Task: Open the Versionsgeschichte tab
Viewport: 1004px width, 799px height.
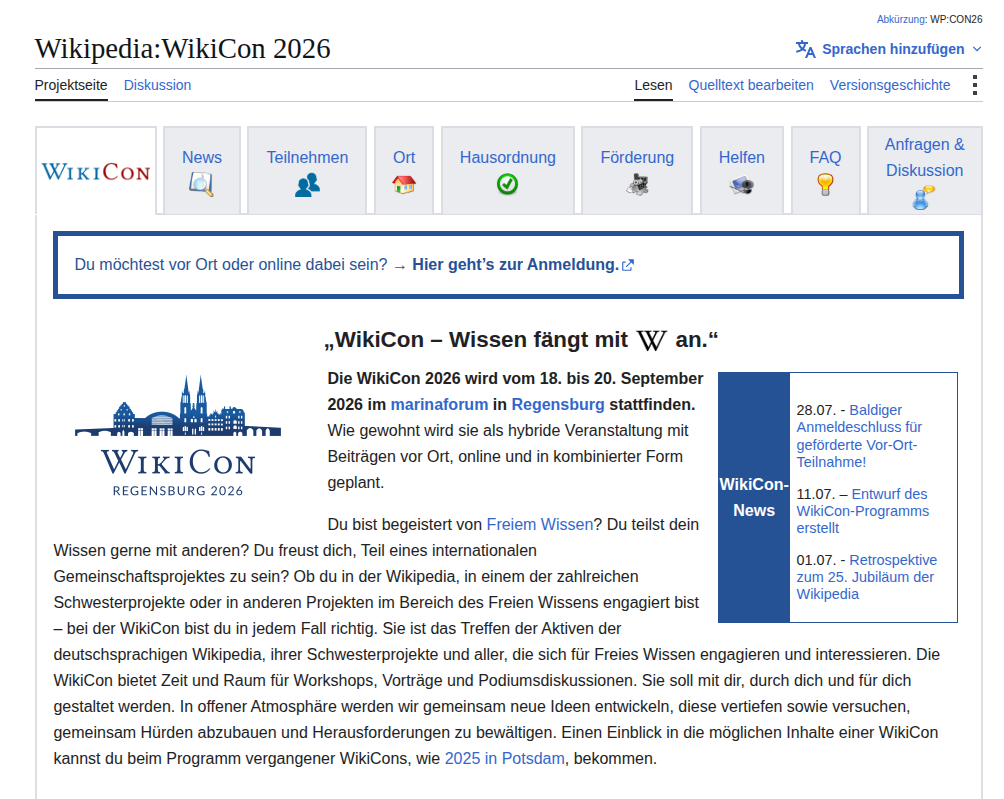Action: (x=890, y=85)
